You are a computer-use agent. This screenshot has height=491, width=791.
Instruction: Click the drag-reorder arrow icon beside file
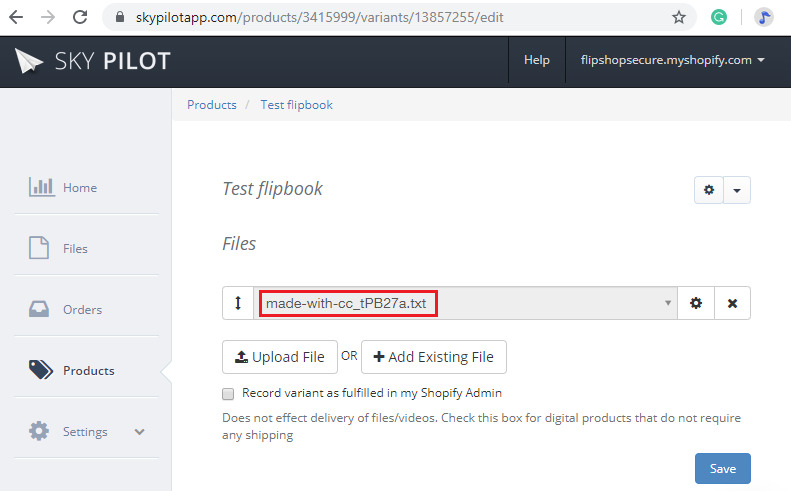(238, 303)
